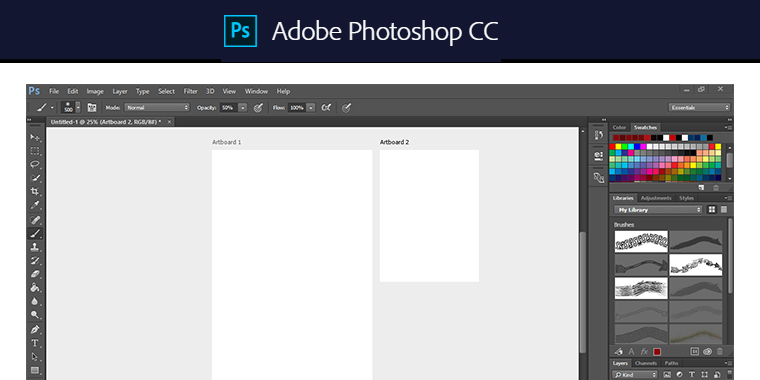Switch Libraries to list view
This screenshot has height=380, width=760.
[x=724, y=210]
